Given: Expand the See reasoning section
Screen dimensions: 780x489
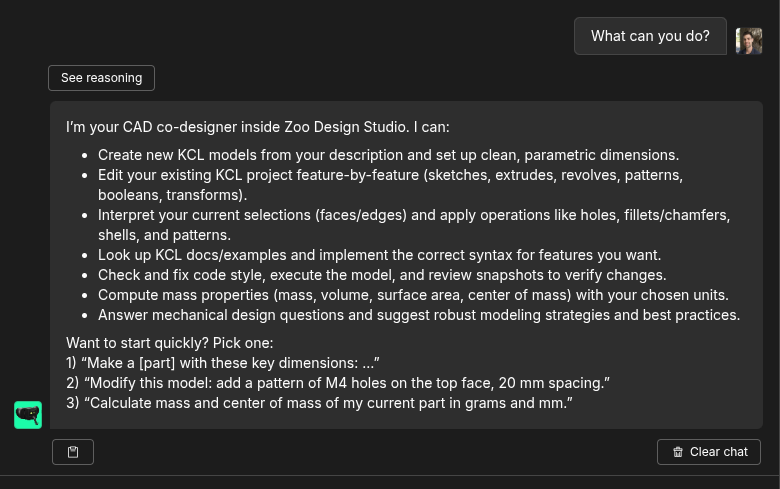Looking at the screenshot, I should (101, 78).
